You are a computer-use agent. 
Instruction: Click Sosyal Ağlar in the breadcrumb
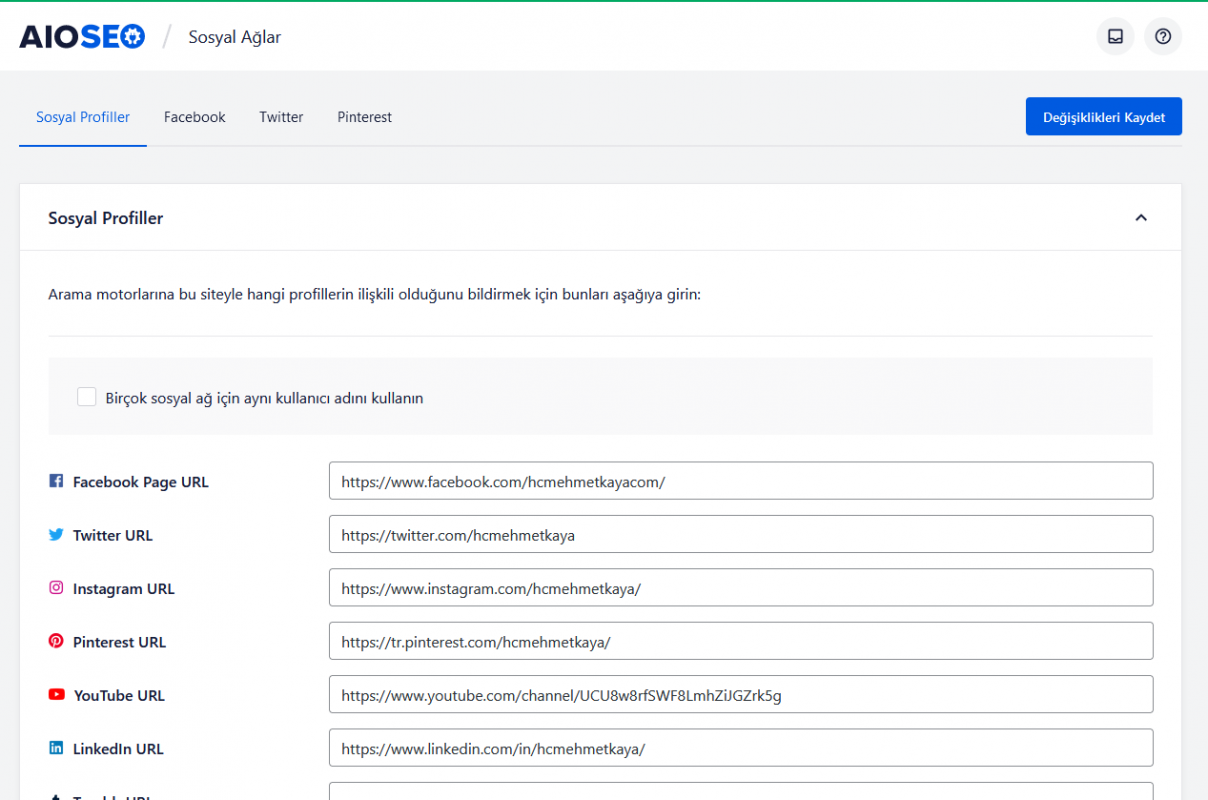[234, 37]
